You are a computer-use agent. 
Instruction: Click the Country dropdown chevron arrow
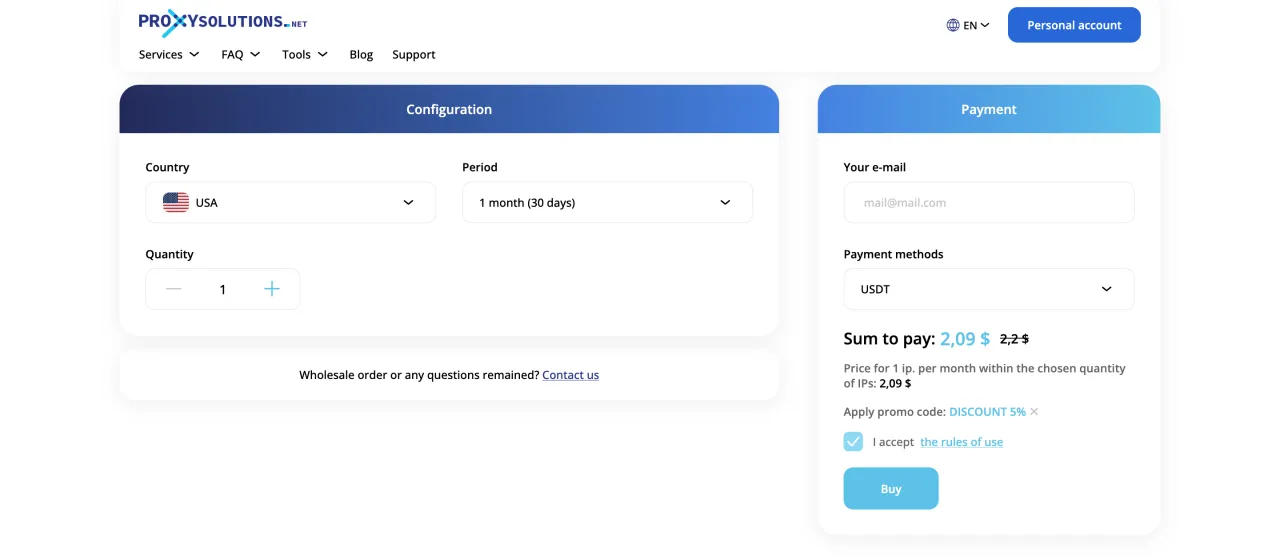408,202
